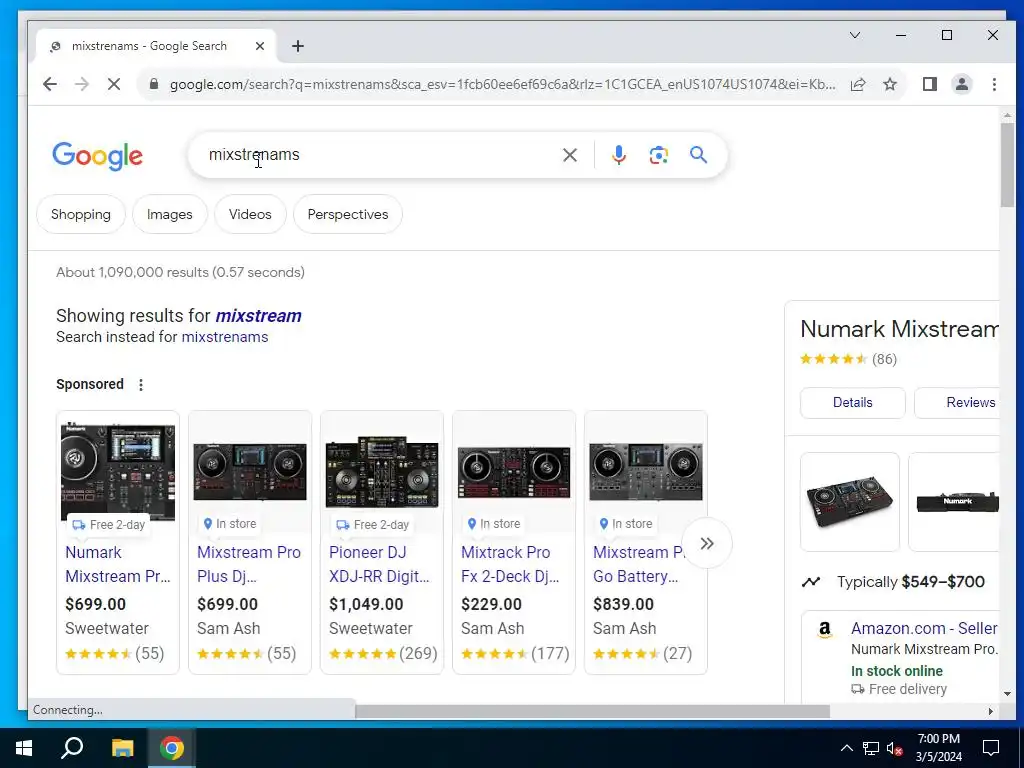Screen dimensions: 1024x768
Task: Open the Sponsored options menu dots
Action: [x=141, y=385]
